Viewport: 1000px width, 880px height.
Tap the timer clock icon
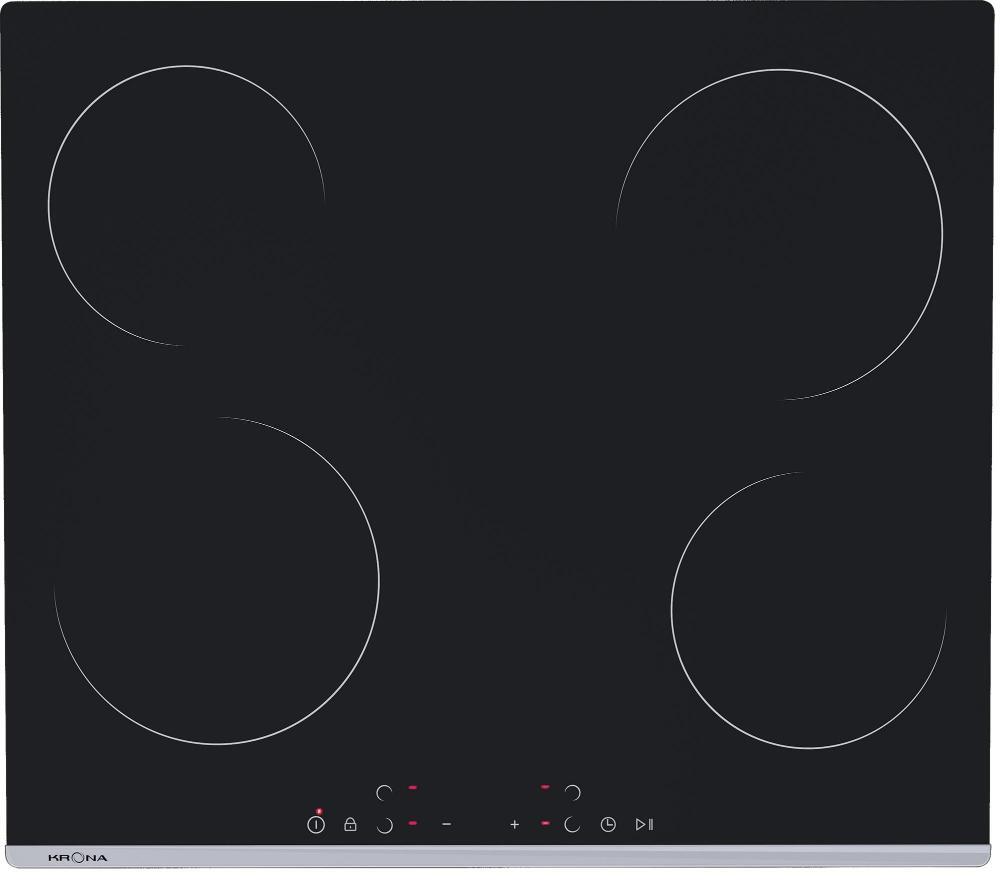608,825
